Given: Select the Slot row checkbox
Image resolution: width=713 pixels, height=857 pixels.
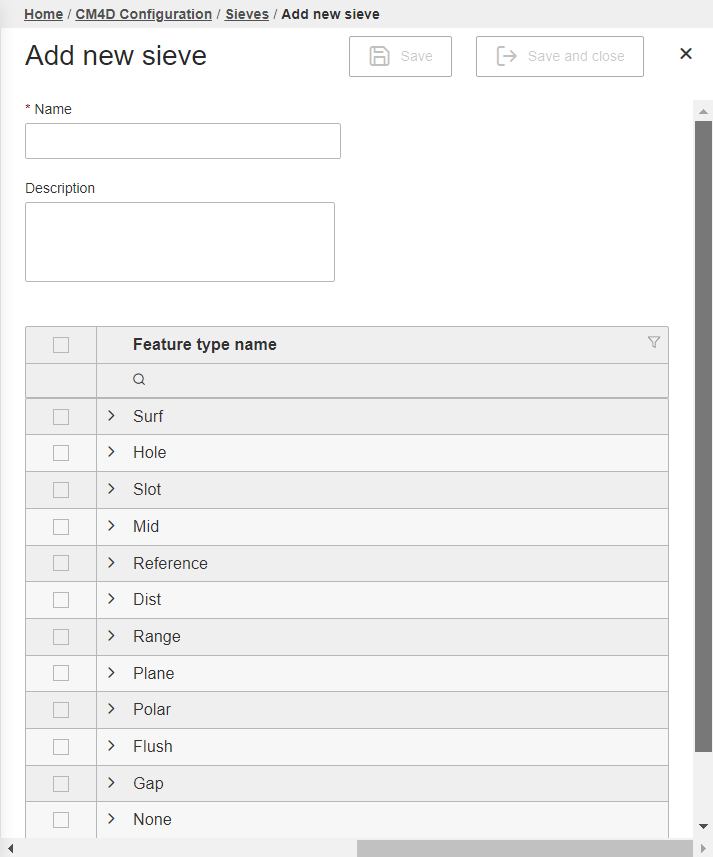Looking at the screenshot, I should click(x=61, y=490).
